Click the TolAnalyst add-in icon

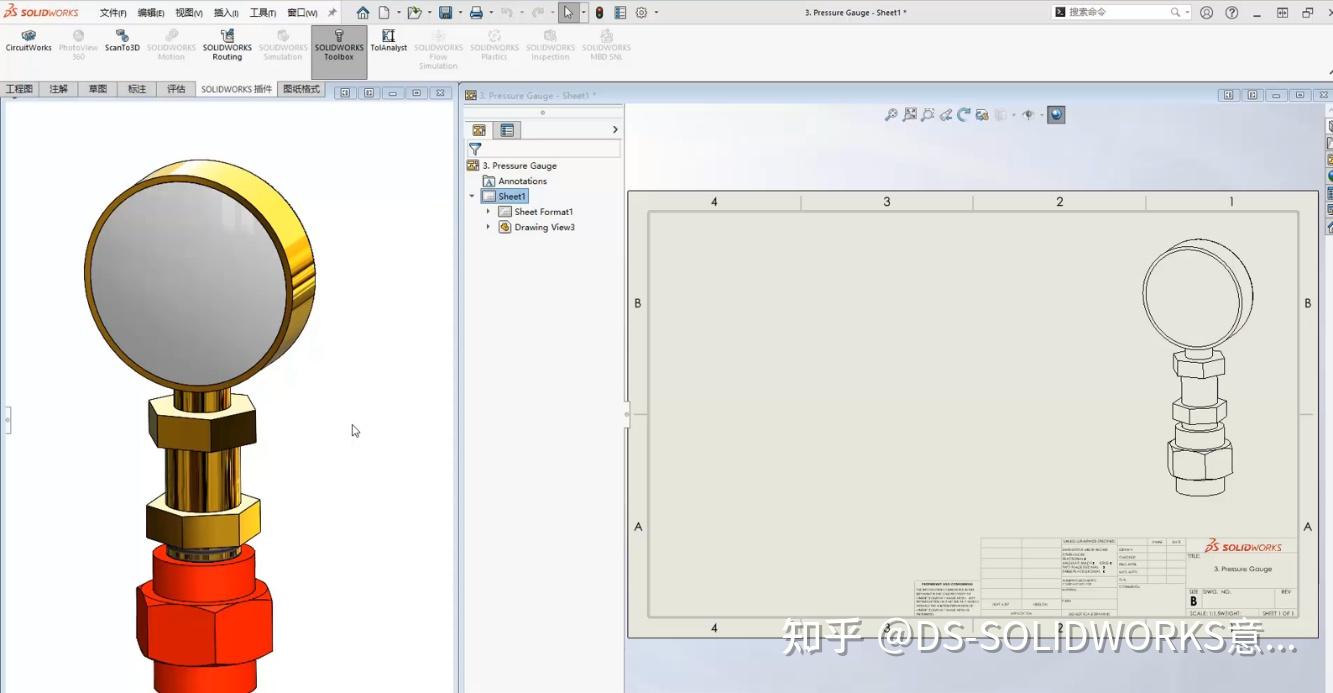(389, 45)
